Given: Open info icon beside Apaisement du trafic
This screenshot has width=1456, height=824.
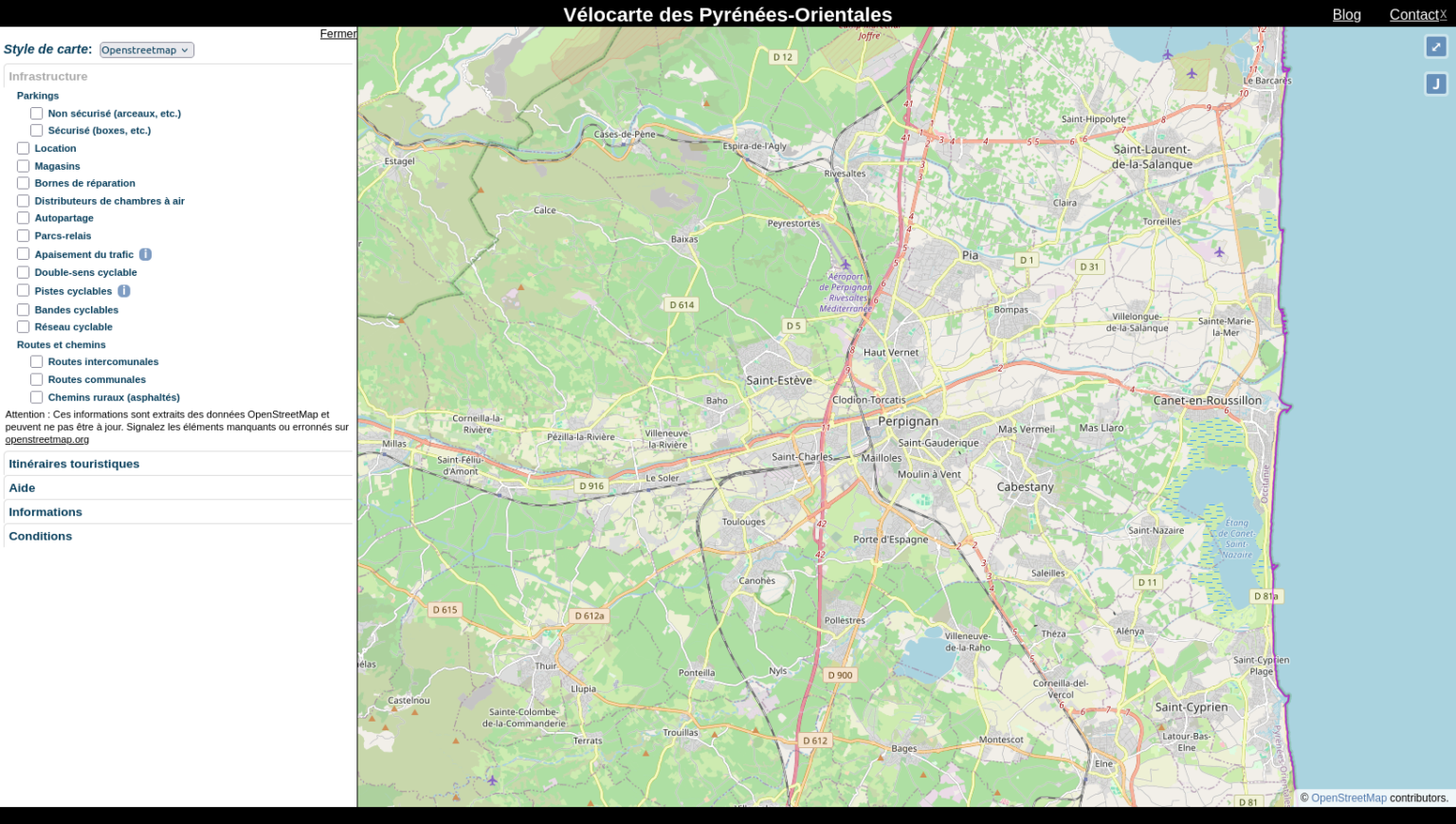Looking at the screenshot, I should tap(145, 254).
